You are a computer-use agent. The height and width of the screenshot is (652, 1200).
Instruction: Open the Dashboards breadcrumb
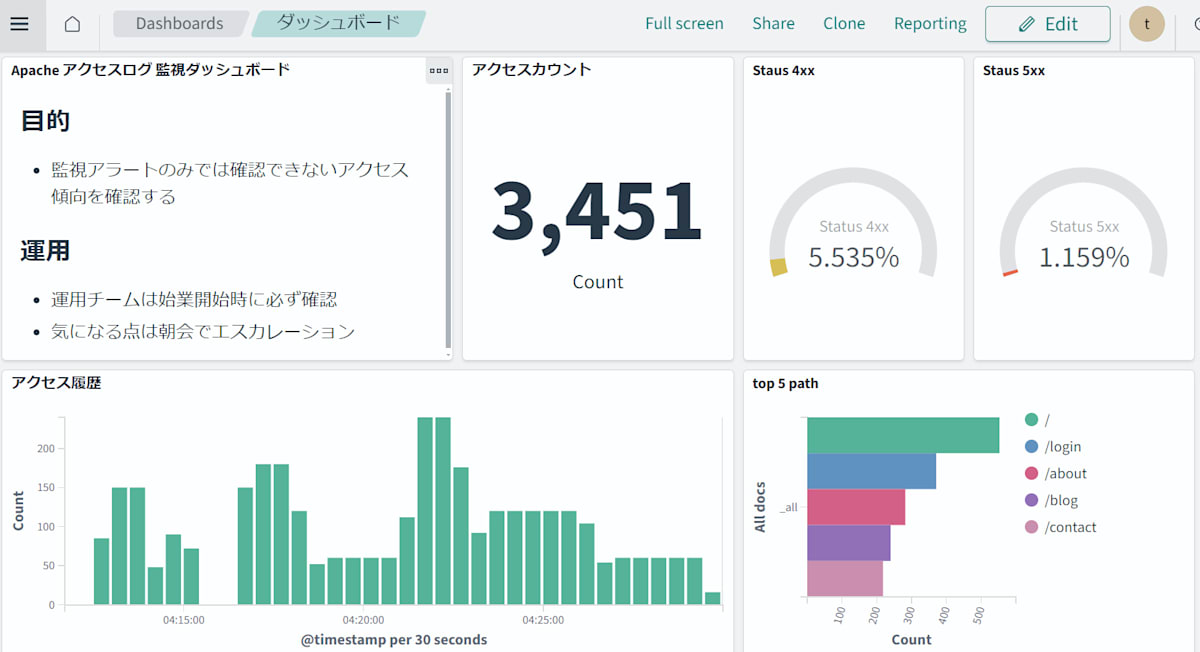[x=180, y=23]
